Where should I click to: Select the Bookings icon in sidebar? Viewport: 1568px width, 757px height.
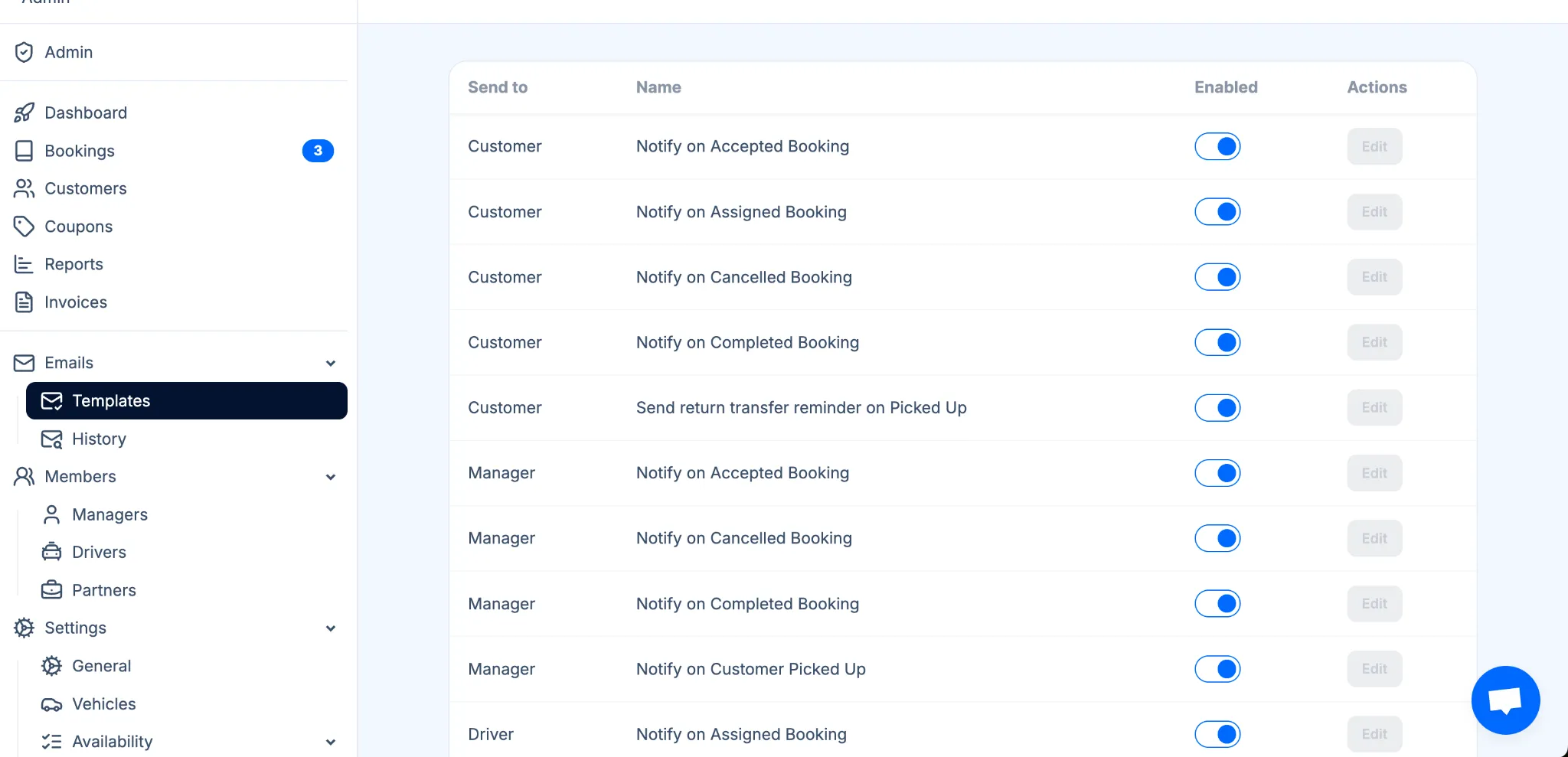(x=24, y=151)
